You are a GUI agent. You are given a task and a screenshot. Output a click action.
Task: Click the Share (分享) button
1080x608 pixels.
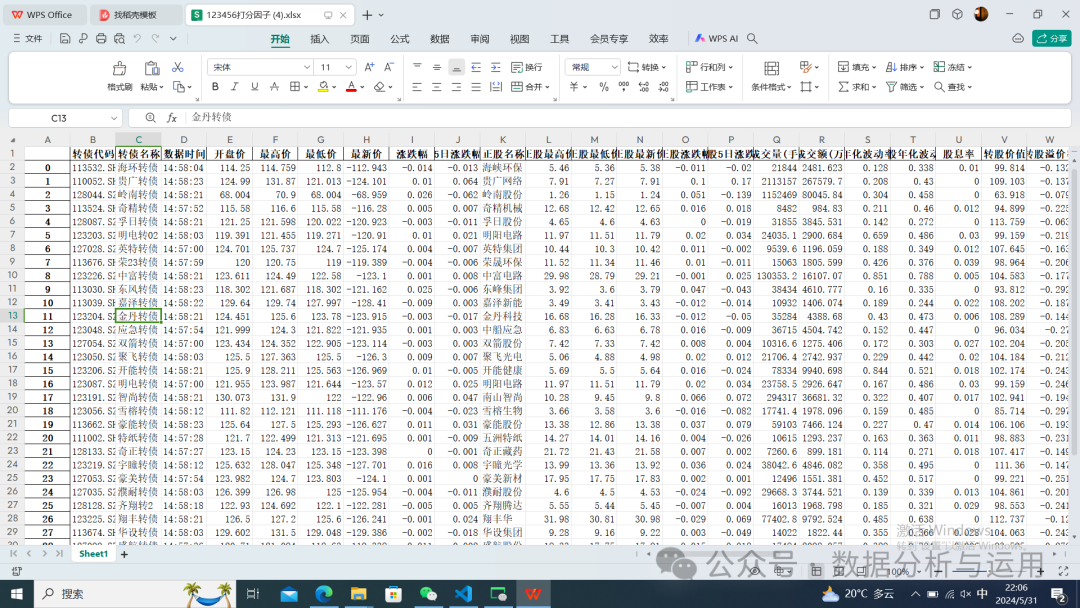pyautogui.click(x=1052, y=39)
